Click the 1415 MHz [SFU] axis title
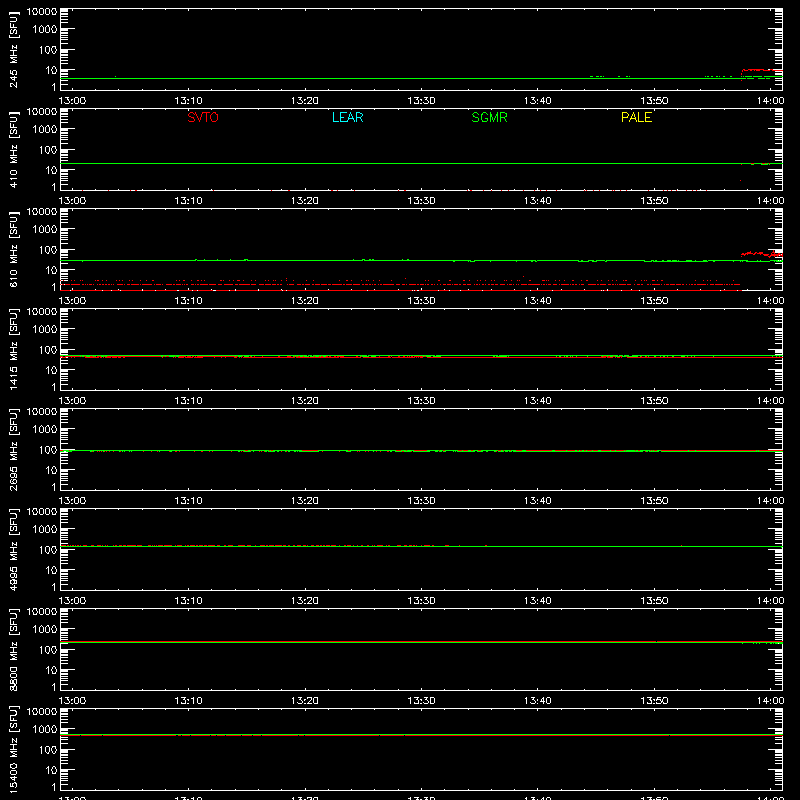 coord(13,349)
